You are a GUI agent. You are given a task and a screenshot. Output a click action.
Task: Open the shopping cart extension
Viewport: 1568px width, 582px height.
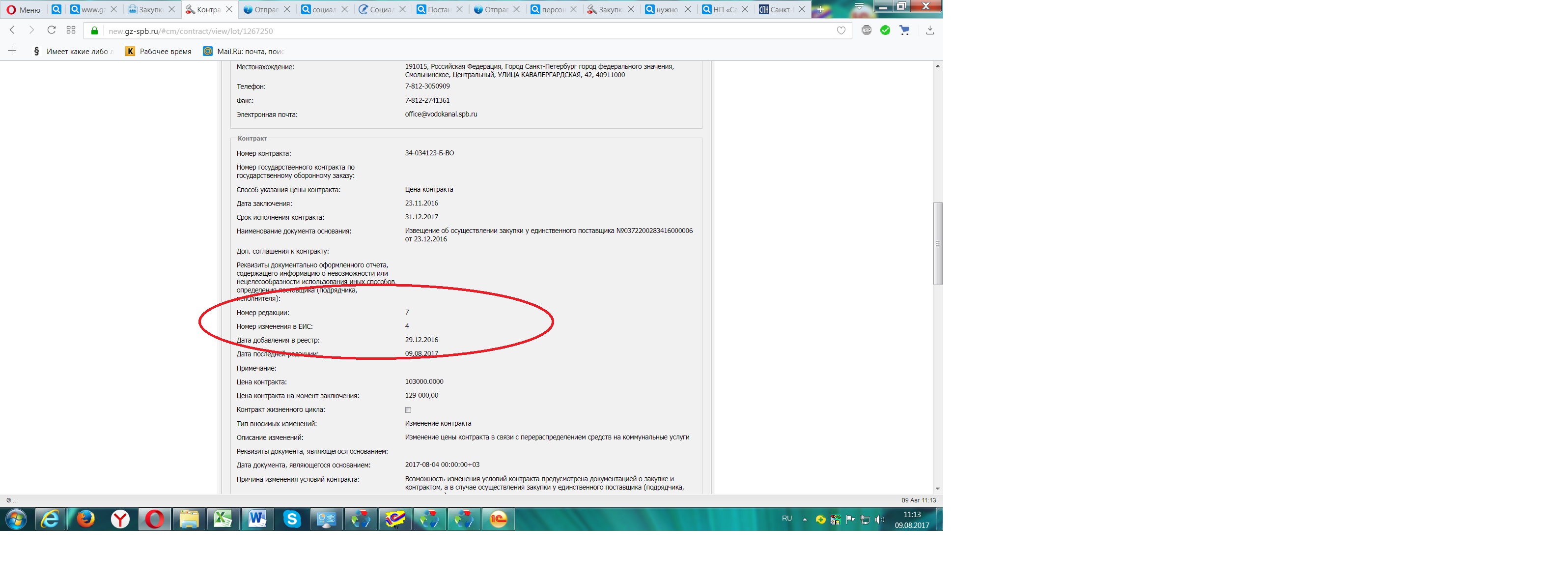904,30
